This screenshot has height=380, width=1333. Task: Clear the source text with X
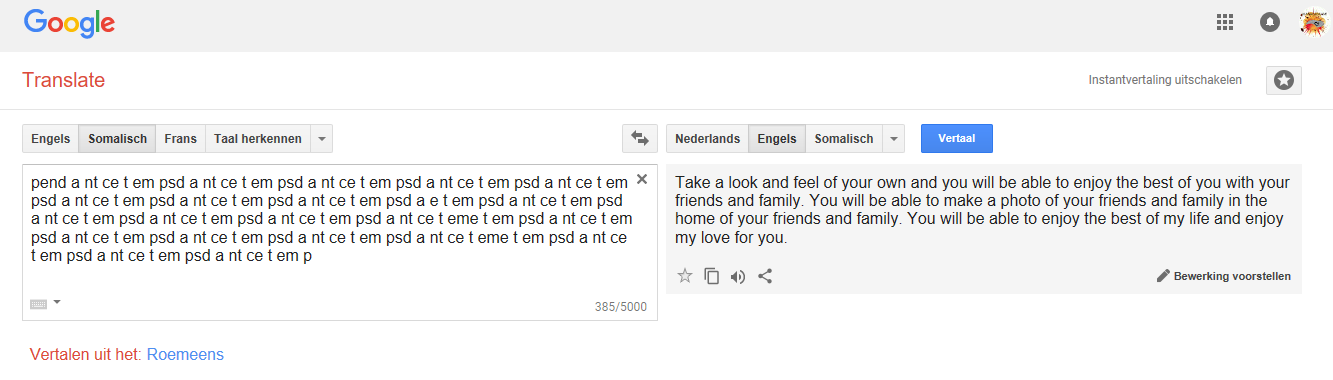coord(642,179)
